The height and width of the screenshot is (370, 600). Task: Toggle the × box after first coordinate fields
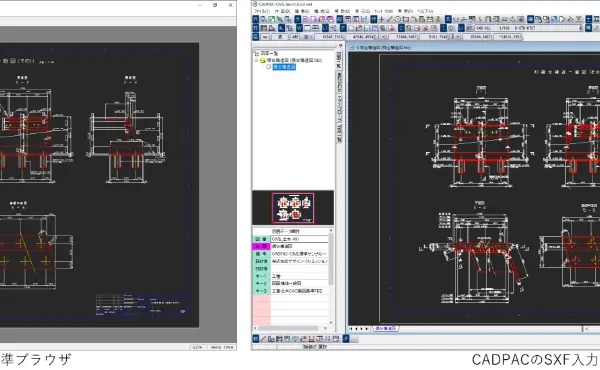[384, 37]
